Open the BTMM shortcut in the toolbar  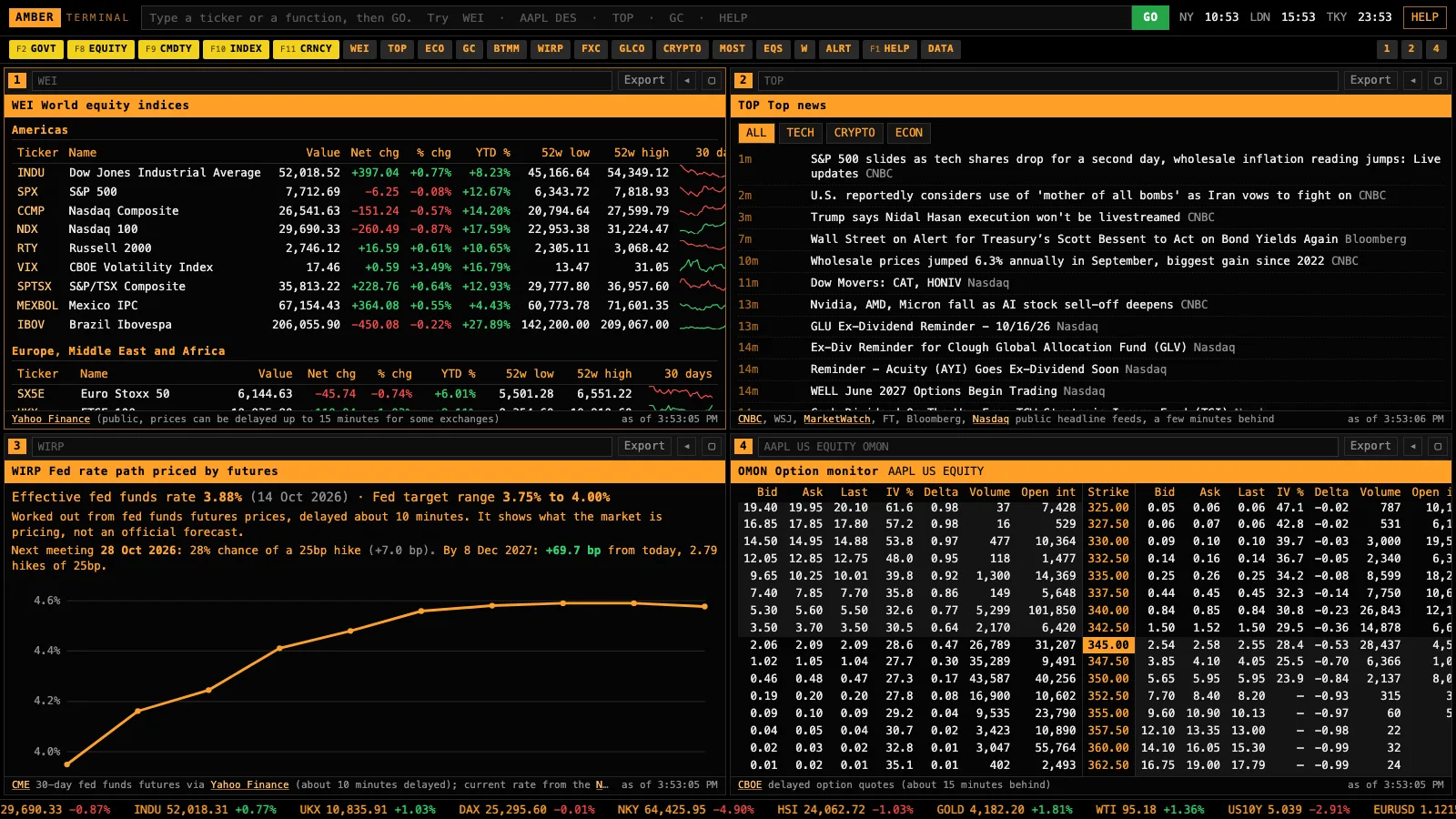pyautogui.click(x=507, y=49)
